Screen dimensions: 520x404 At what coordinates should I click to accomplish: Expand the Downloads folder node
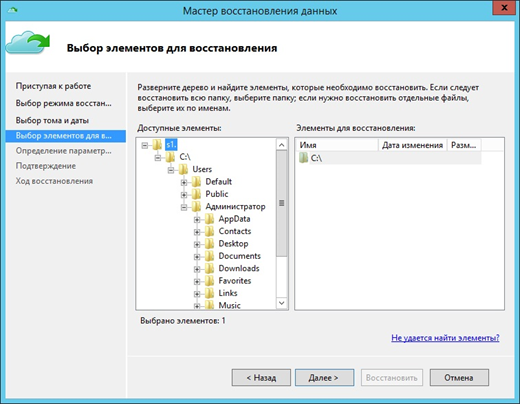pos(197,269)
